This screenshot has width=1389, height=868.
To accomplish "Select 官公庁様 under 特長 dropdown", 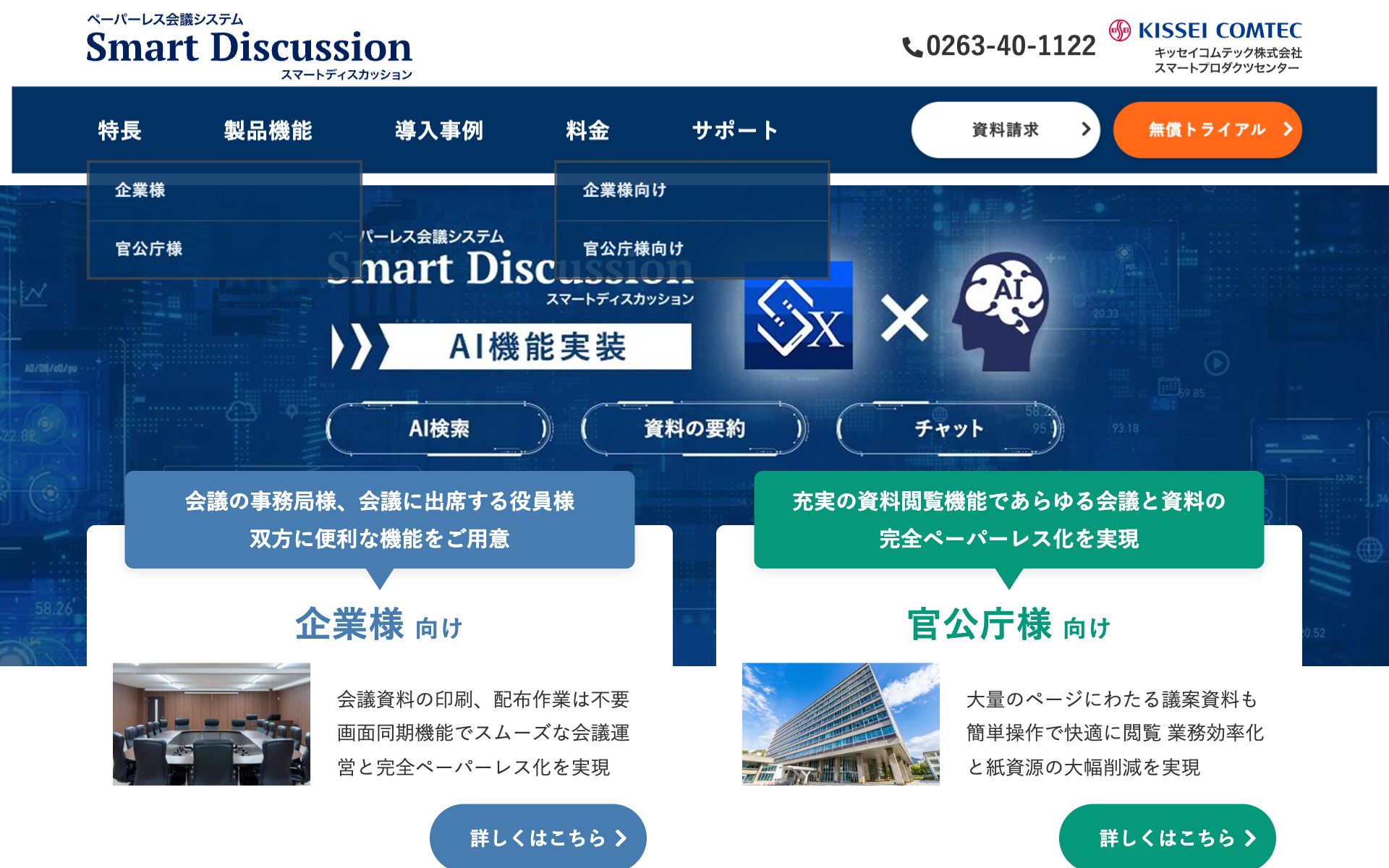I will coord(224,249).
